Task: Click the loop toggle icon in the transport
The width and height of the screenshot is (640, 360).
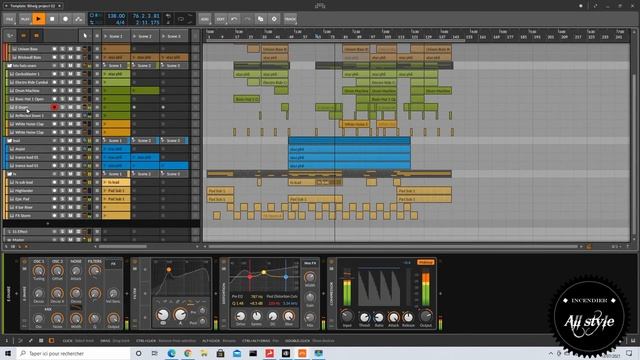Action: click(180, 19)
